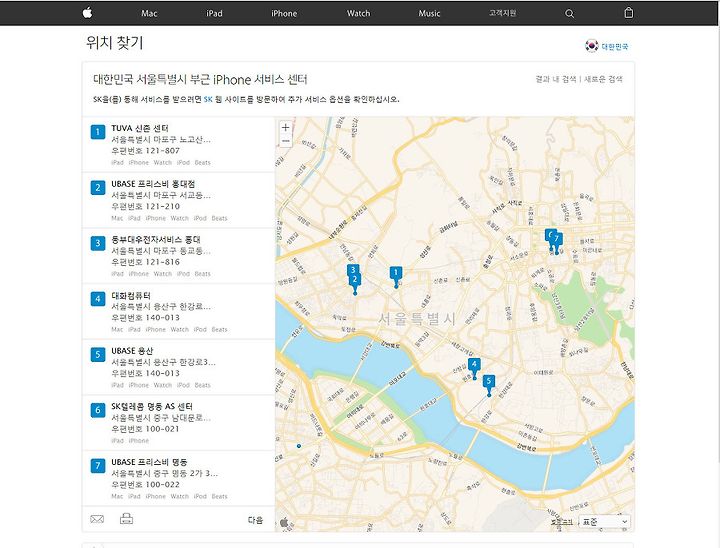Click 새로운 검색 link
Viewport: 720px width, 548px height.
[603, 79]
